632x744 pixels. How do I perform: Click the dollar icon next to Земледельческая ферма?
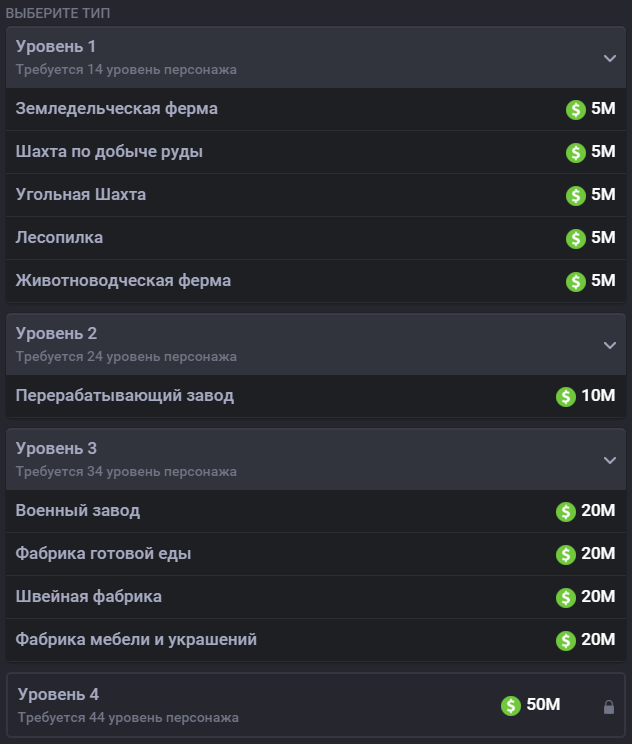click(x=575, y=110)
